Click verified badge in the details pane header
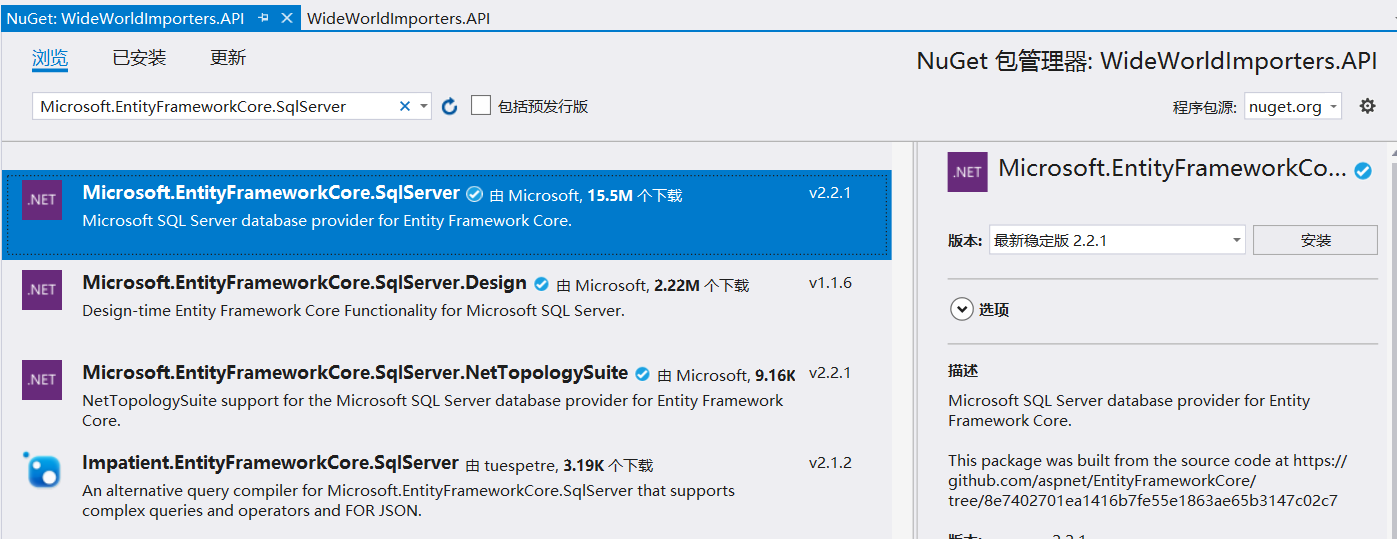 pos(1363,171)
